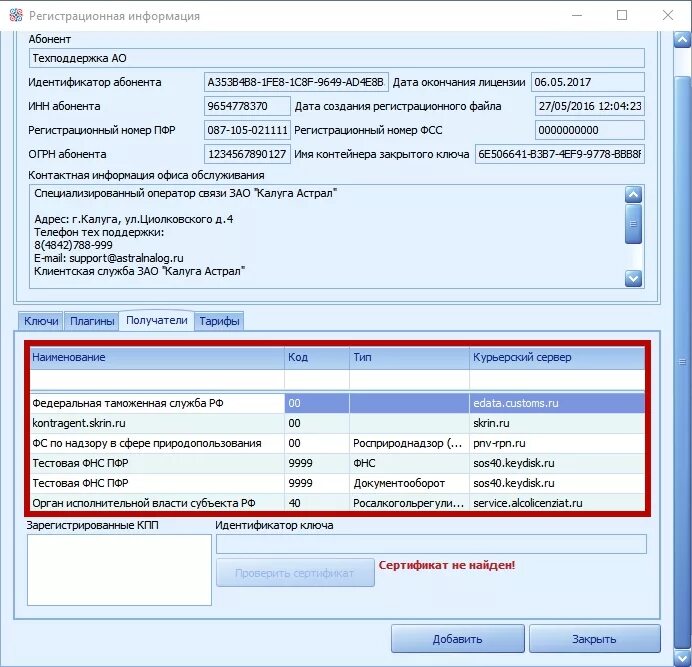Click the ОГРН абонента field
The image size is (692, 667).
coord(247,154)
